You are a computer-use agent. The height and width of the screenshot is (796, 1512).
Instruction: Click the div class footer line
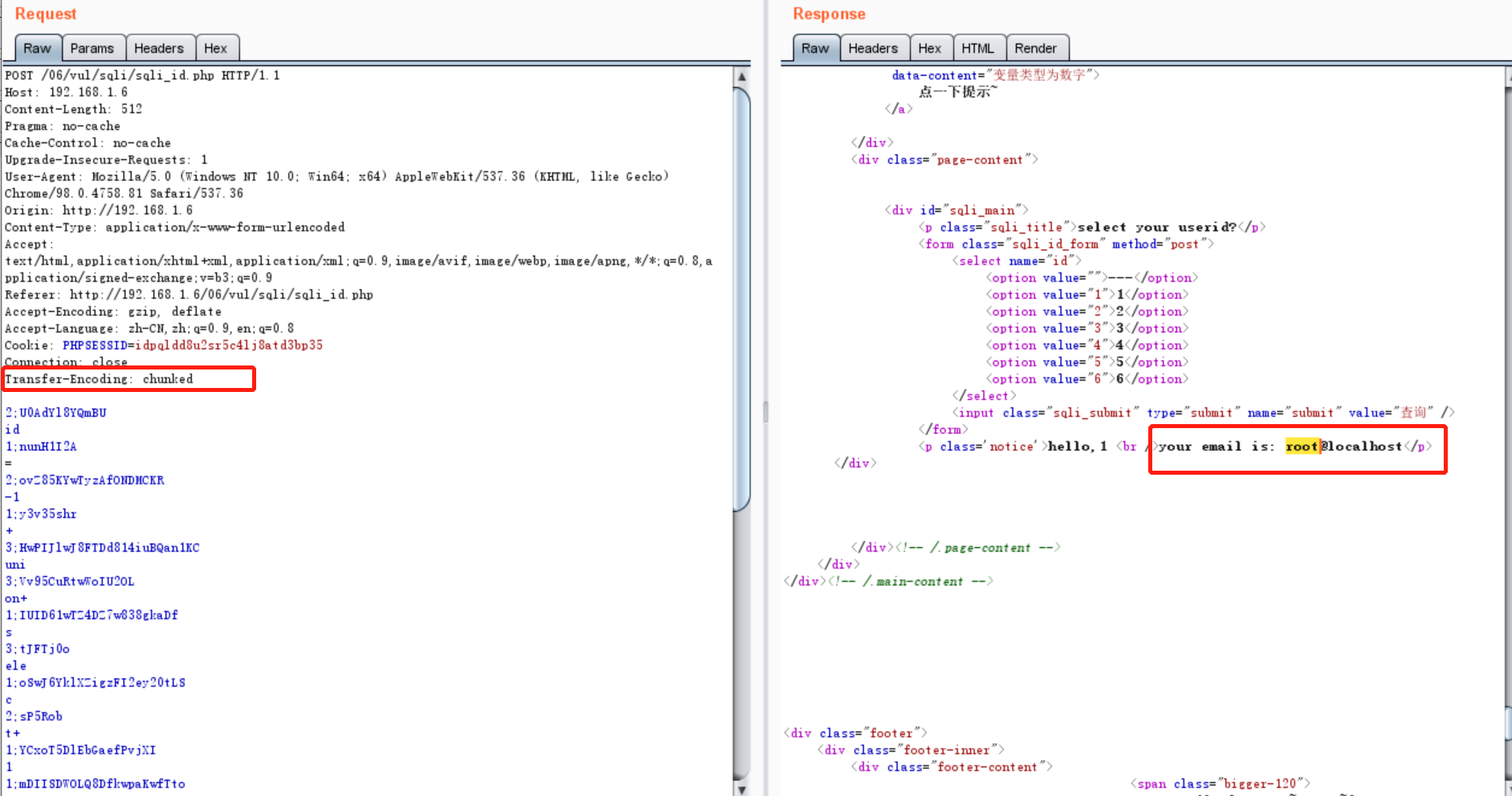click(x=855, y=733)
